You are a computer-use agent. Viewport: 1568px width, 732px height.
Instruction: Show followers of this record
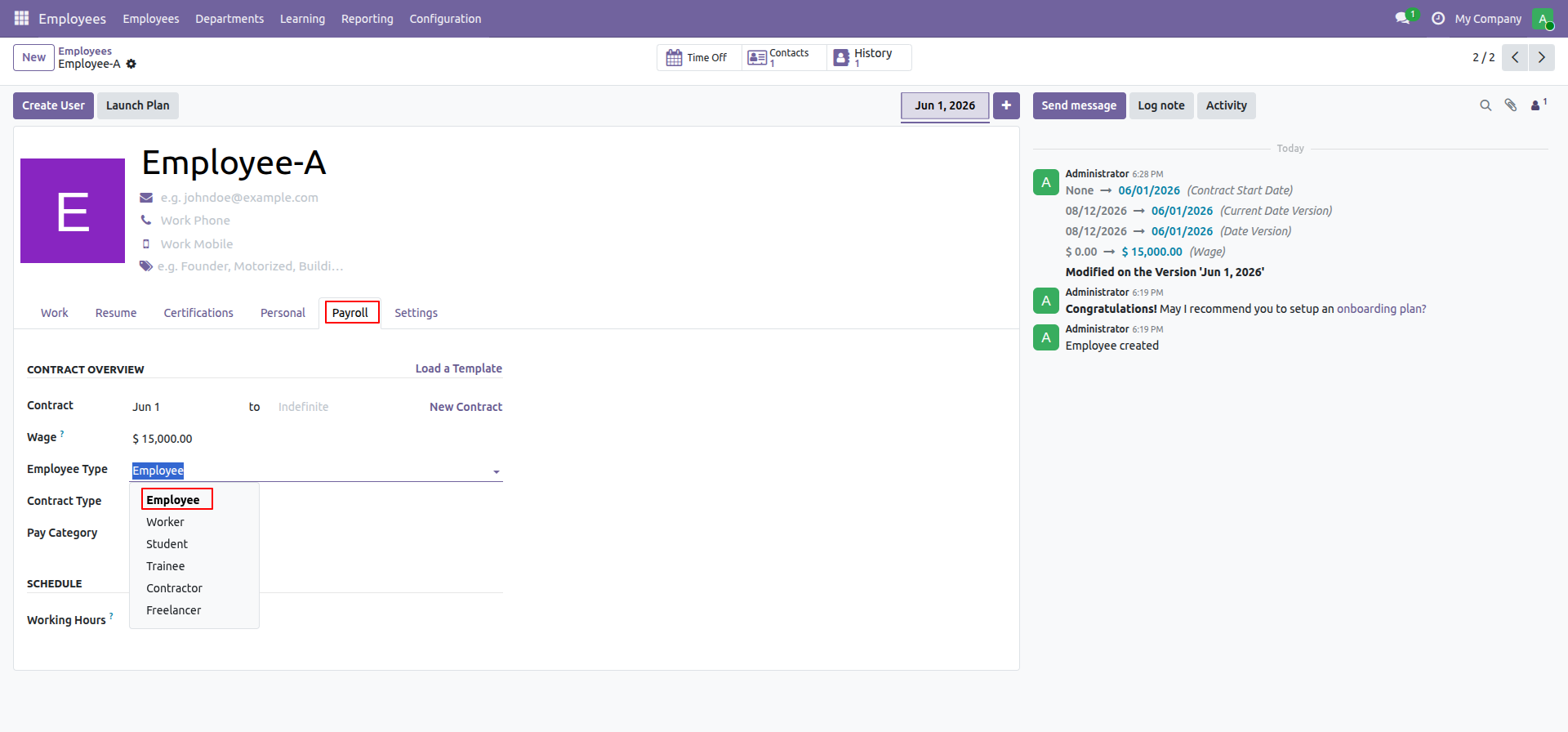pos(1538,105)
